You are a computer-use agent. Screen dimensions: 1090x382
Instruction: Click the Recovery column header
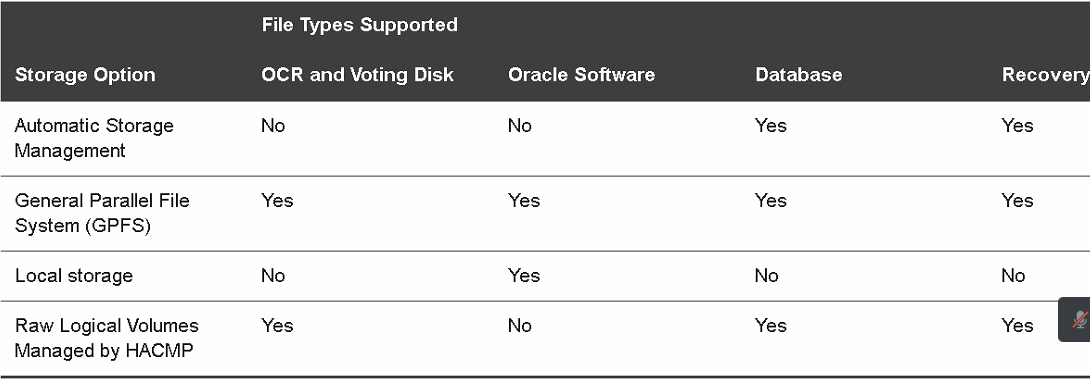pos(1046,75)
